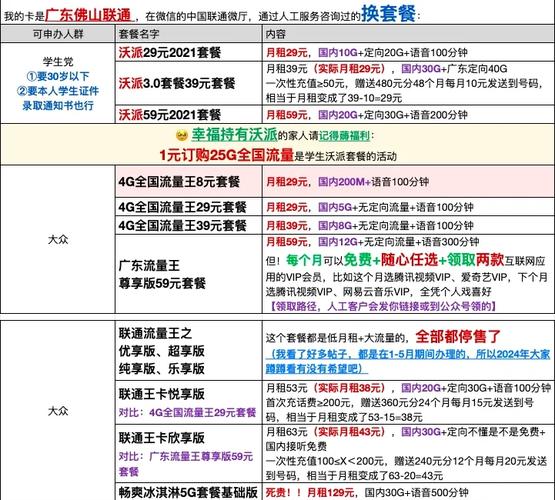The width and height of the screenshot is (555, 500).
Task: Click the red 全部都停售了 text
Action: (x=458, y=336)
